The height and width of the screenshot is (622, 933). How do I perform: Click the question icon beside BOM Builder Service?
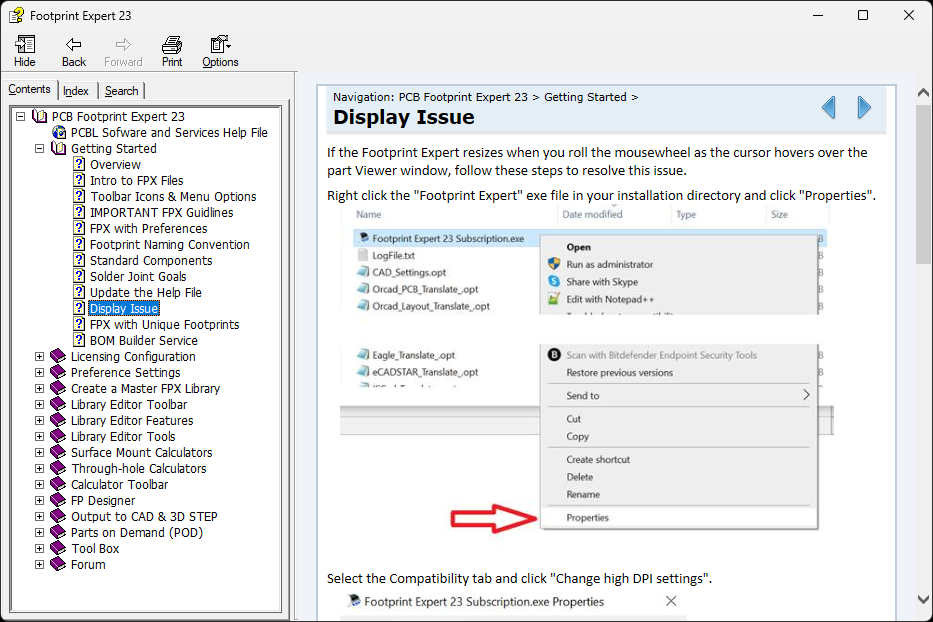tap(79, 340)
